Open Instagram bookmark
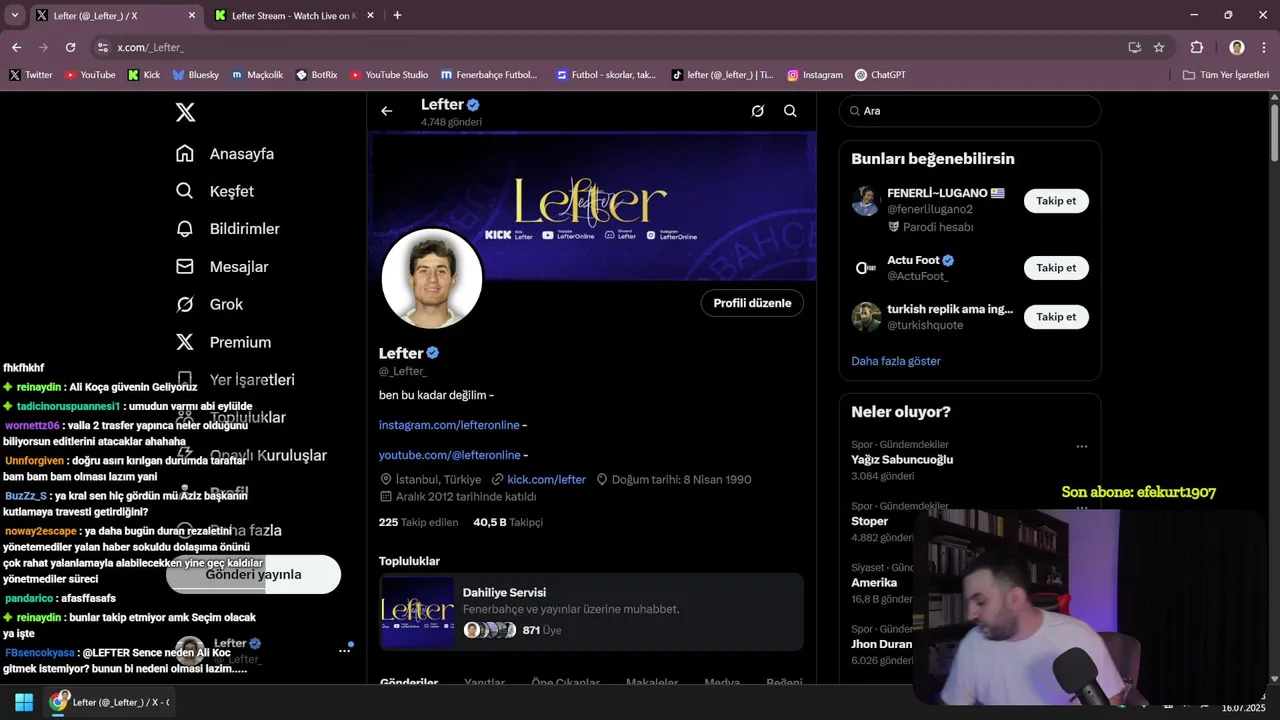The width and height of the screenshot is (1280, 720). coord(815,75)
